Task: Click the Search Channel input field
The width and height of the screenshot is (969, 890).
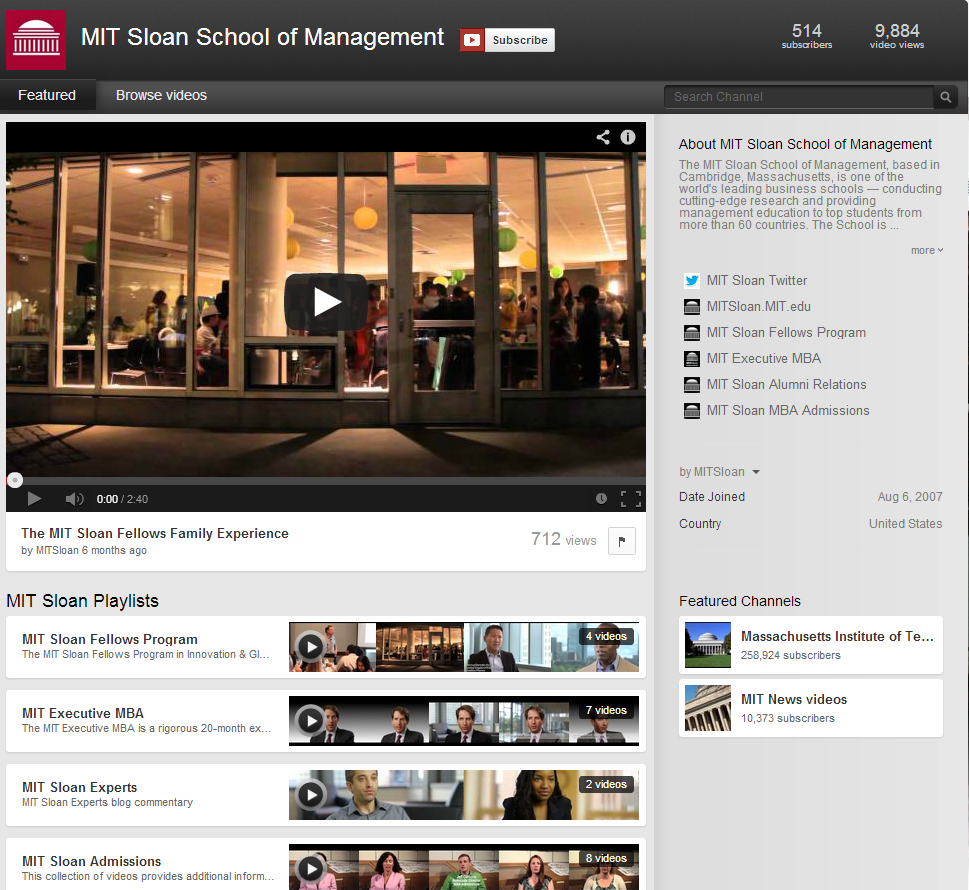Action: point(798,97)
